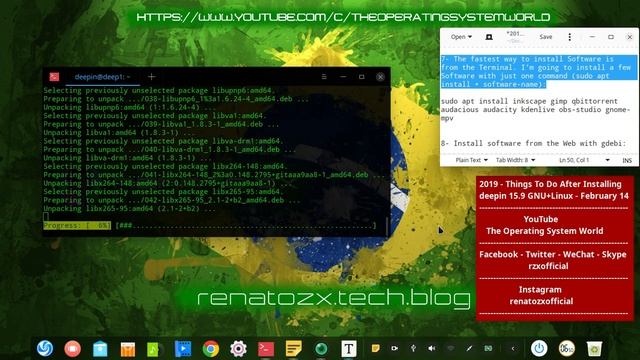Open the power shutdown button in dock

click(x=539, y=349)
